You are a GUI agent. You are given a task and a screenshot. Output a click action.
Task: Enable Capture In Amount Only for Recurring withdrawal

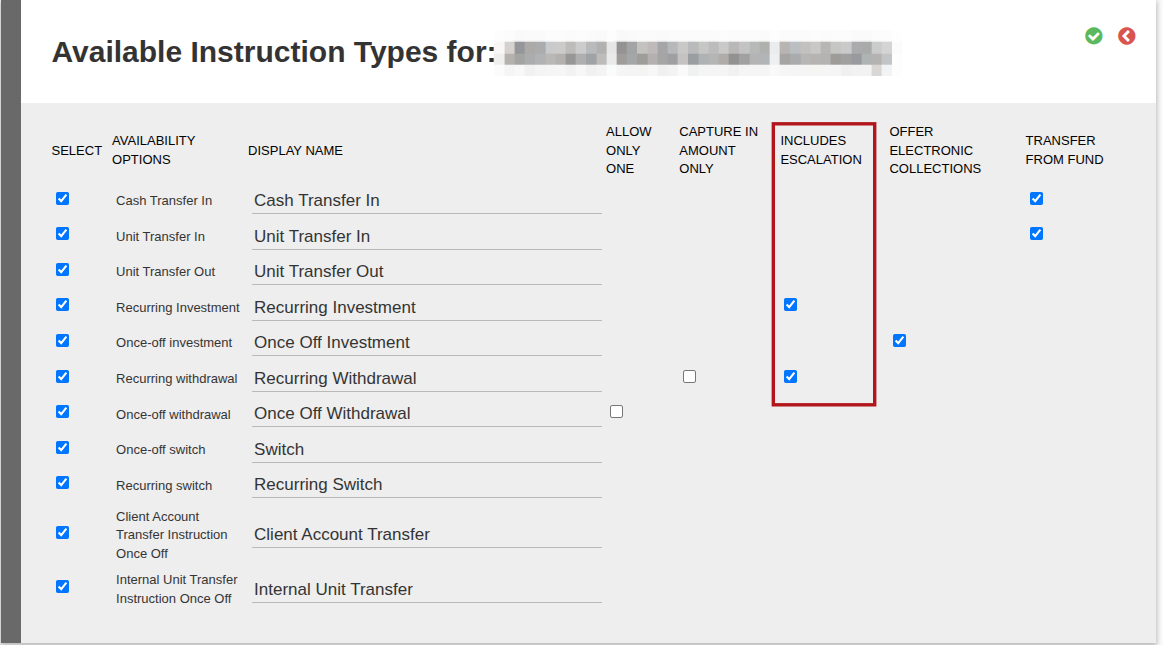coord(690,377)
